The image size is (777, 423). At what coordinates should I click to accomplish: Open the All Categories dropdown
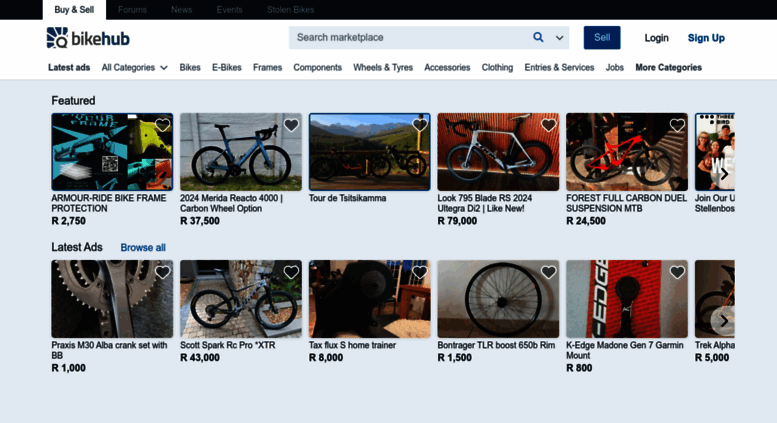(134, 67)
